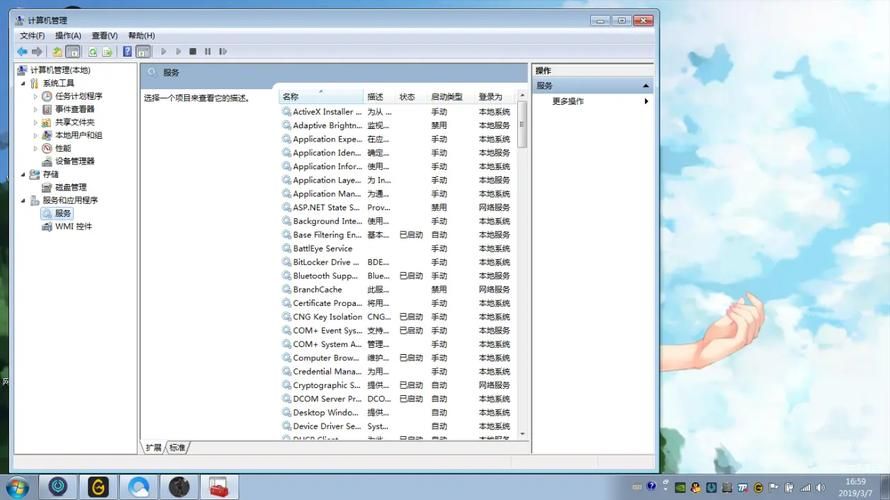This screenshot has height=500, width=890.
Task: Click the Export List toolbar icon
Action: (107, 52)
